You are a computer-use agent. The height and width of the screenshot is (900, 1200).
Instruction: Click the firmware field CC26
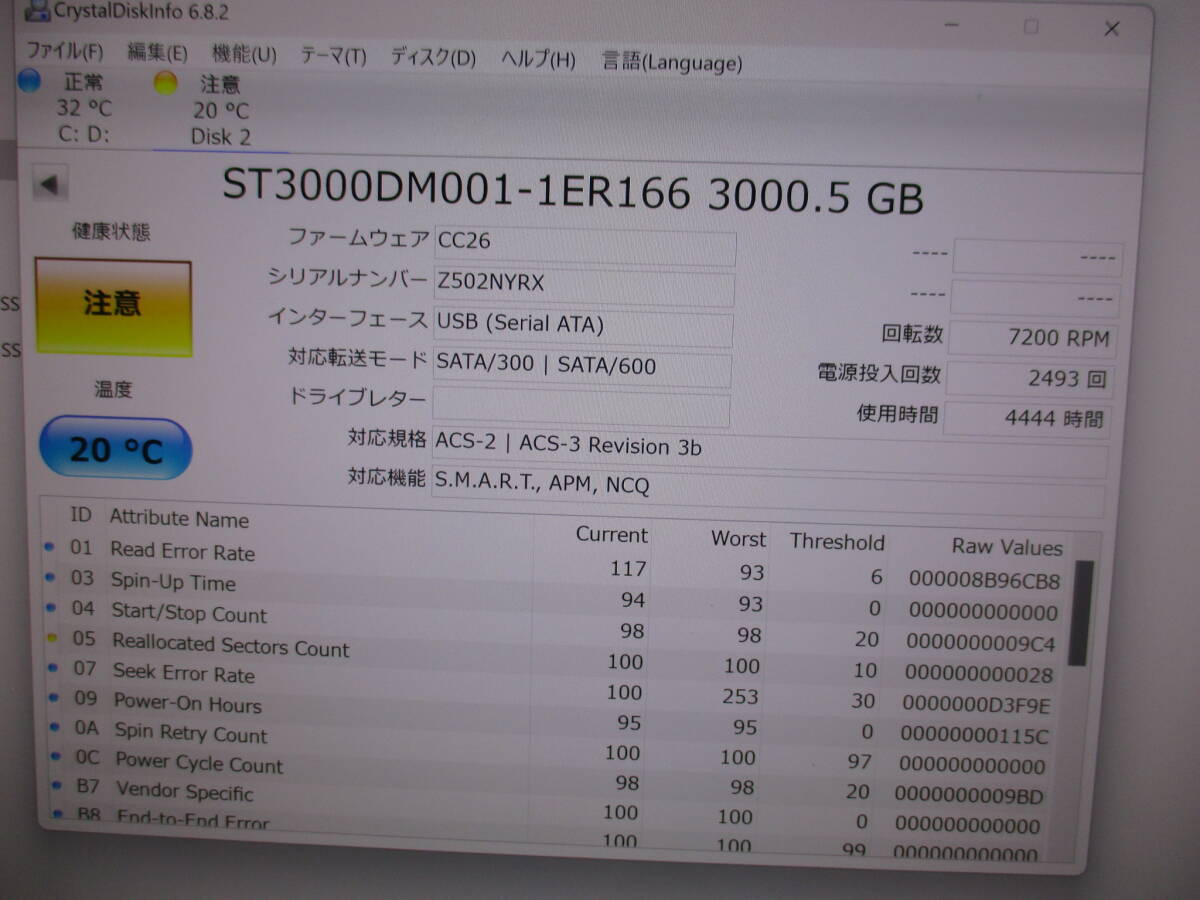(x=585, y=244)
